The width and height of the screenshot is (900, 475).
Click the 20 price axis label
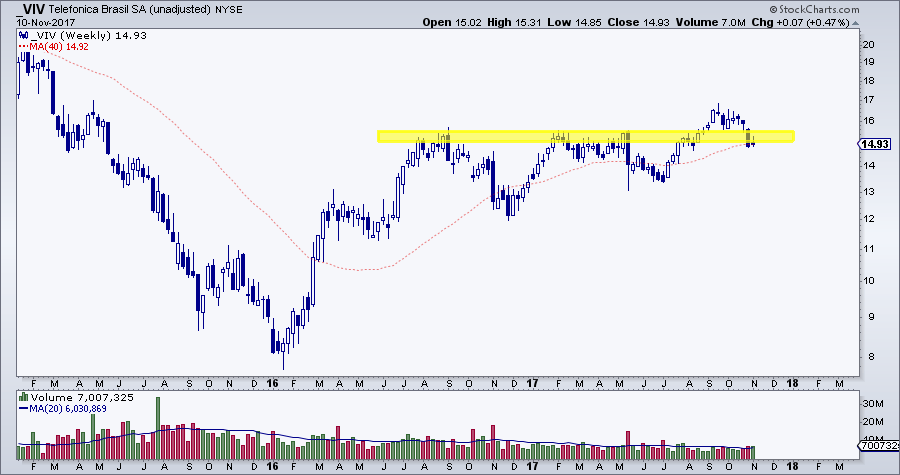point(868,45)
